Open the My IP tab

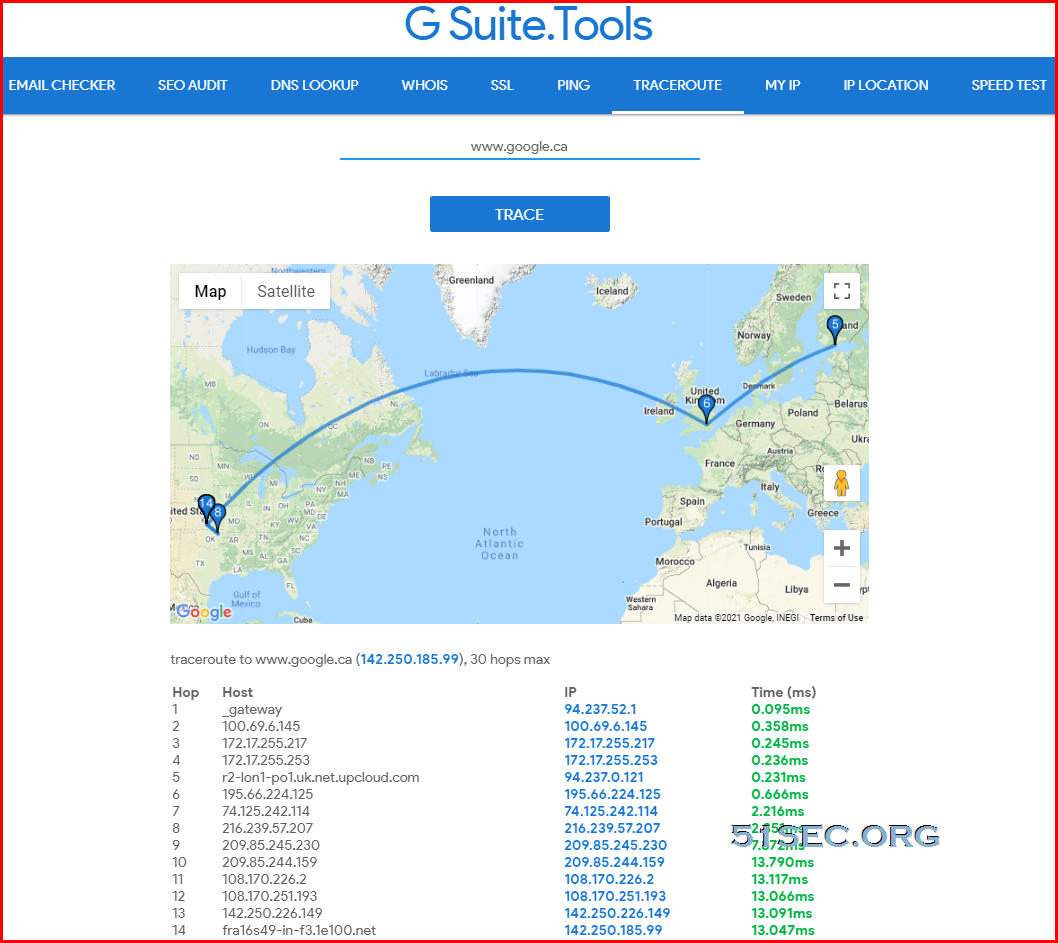point(783,86)
